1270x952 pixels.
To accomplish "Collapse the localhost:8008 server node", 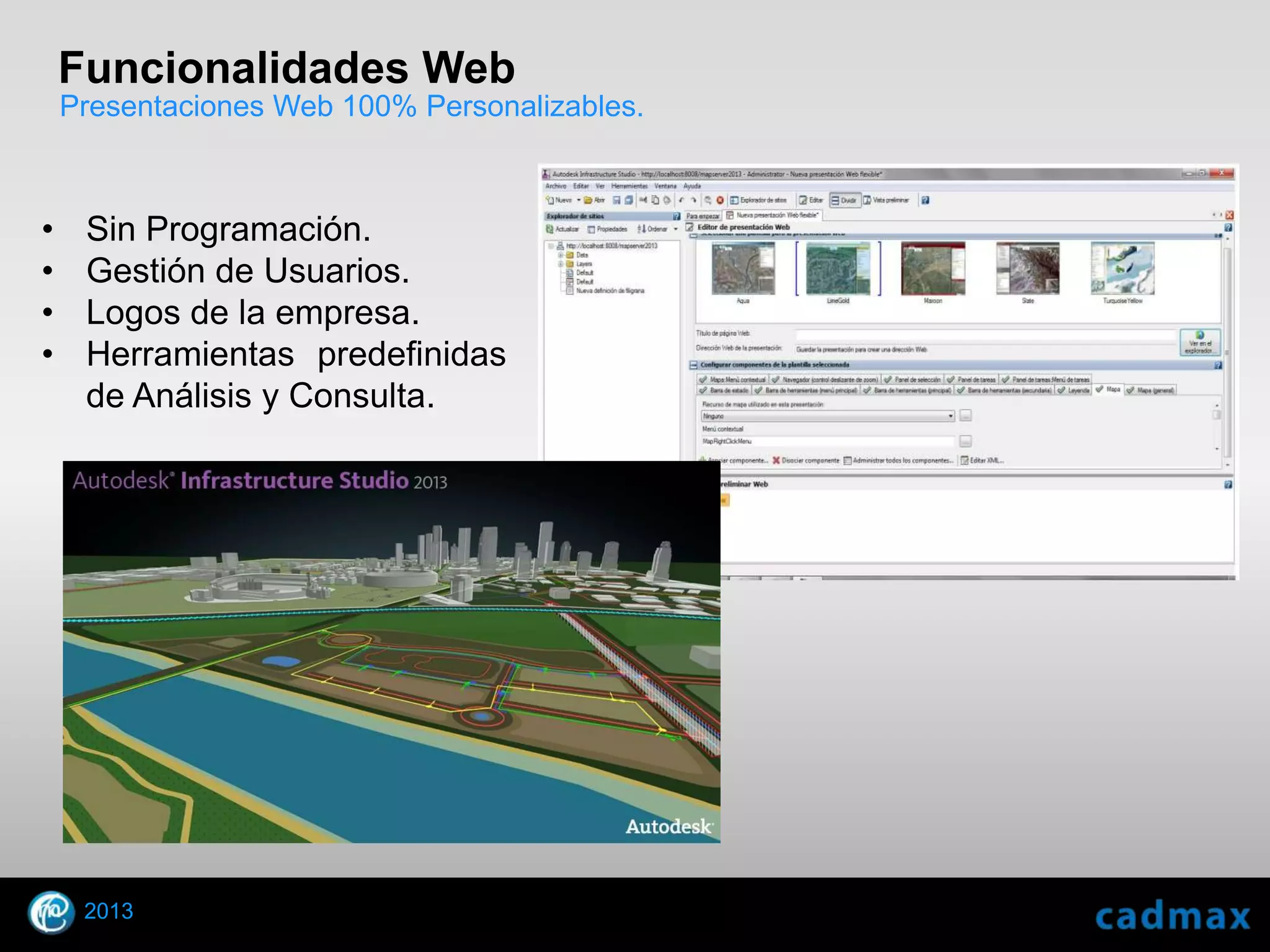I will coord(551,246).
